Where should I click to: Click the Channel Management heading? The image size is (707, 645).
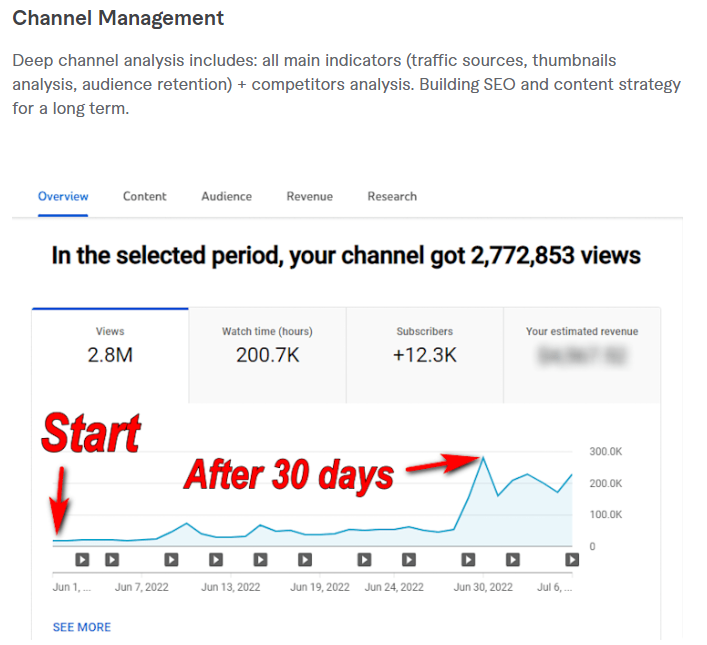118,19
